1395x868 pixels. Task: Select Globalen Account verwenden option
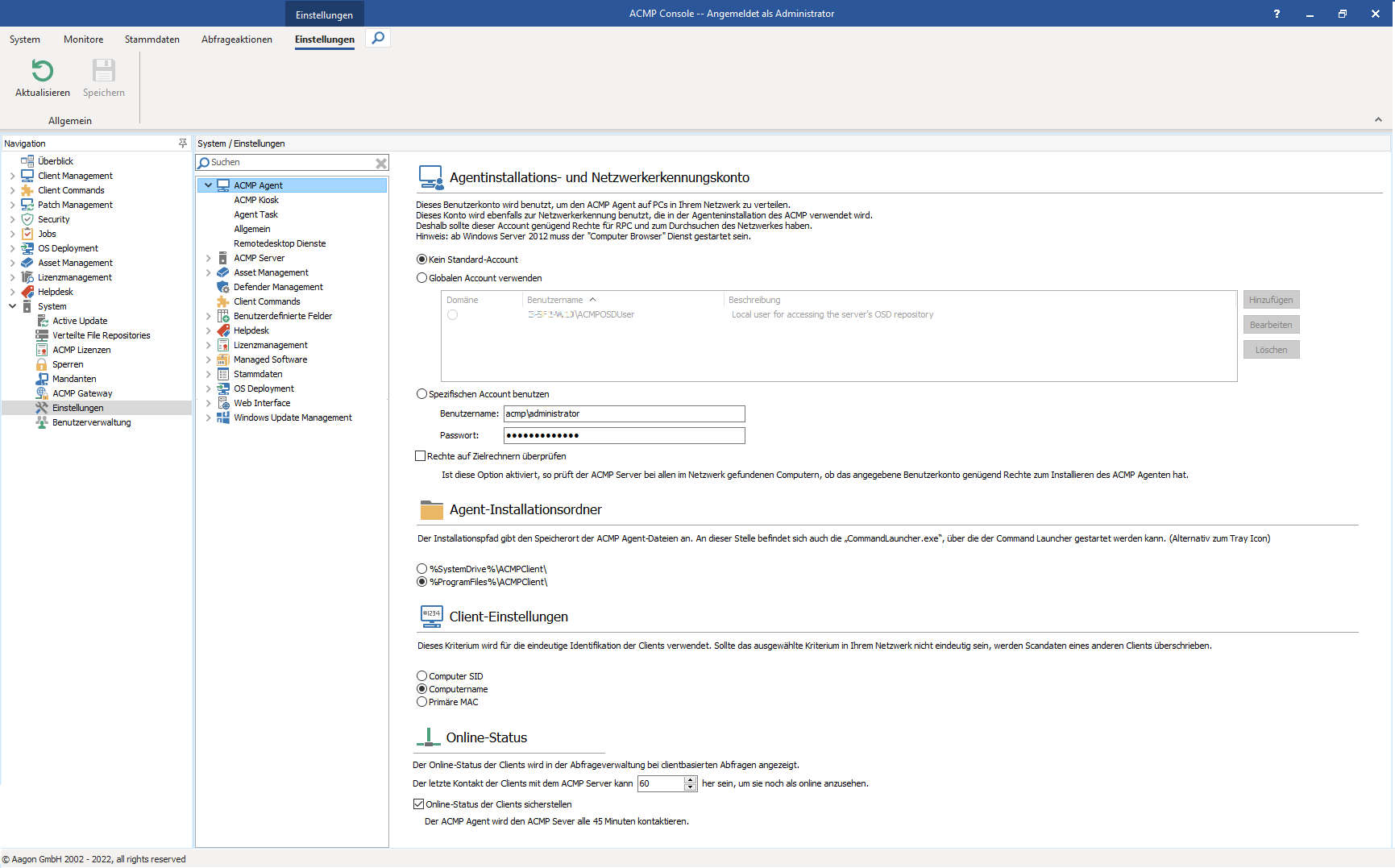(x=421, y=278)
